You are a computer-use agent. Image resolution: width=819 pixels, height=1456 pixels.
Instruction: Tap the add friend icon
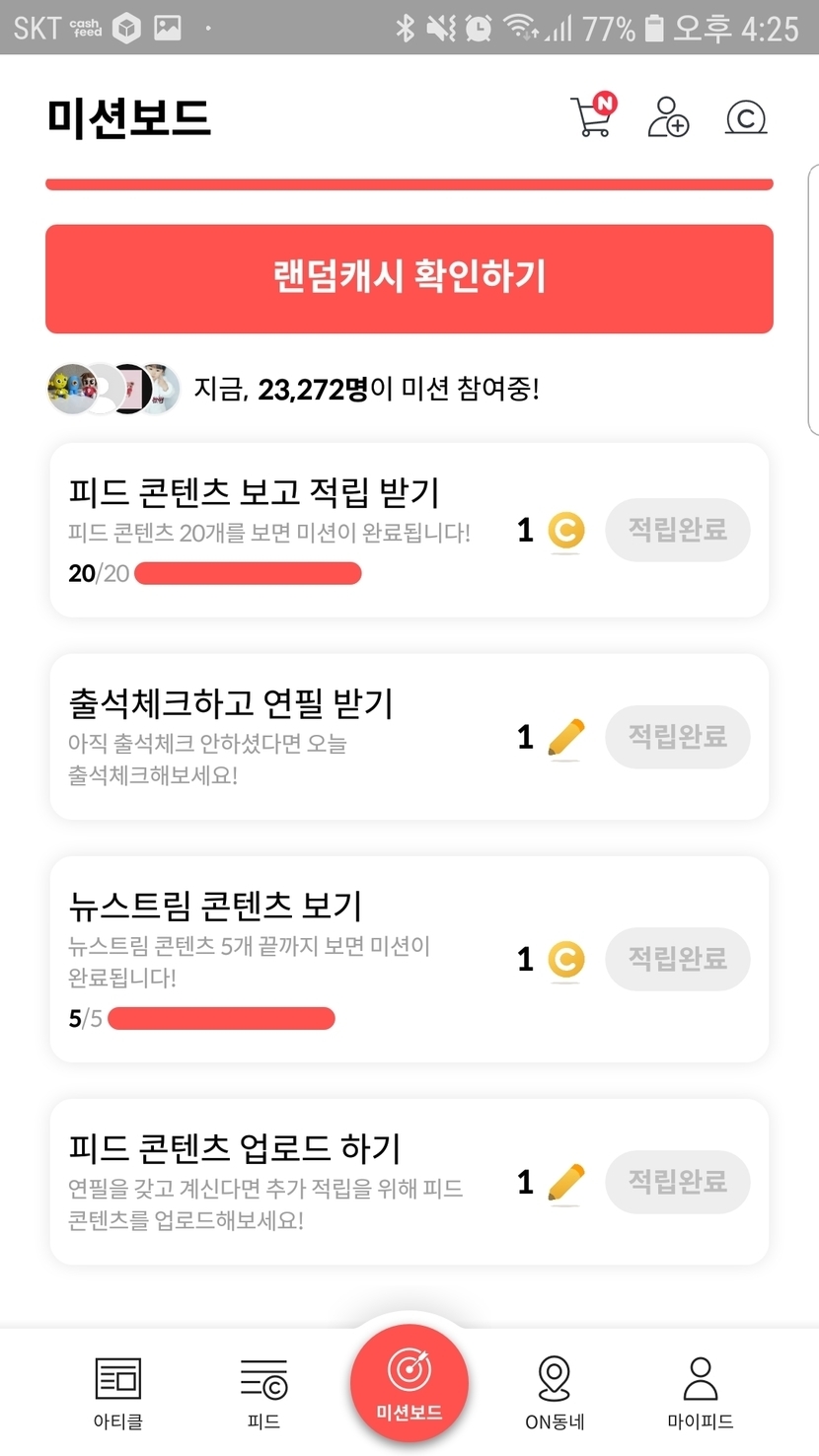[668, 117]
